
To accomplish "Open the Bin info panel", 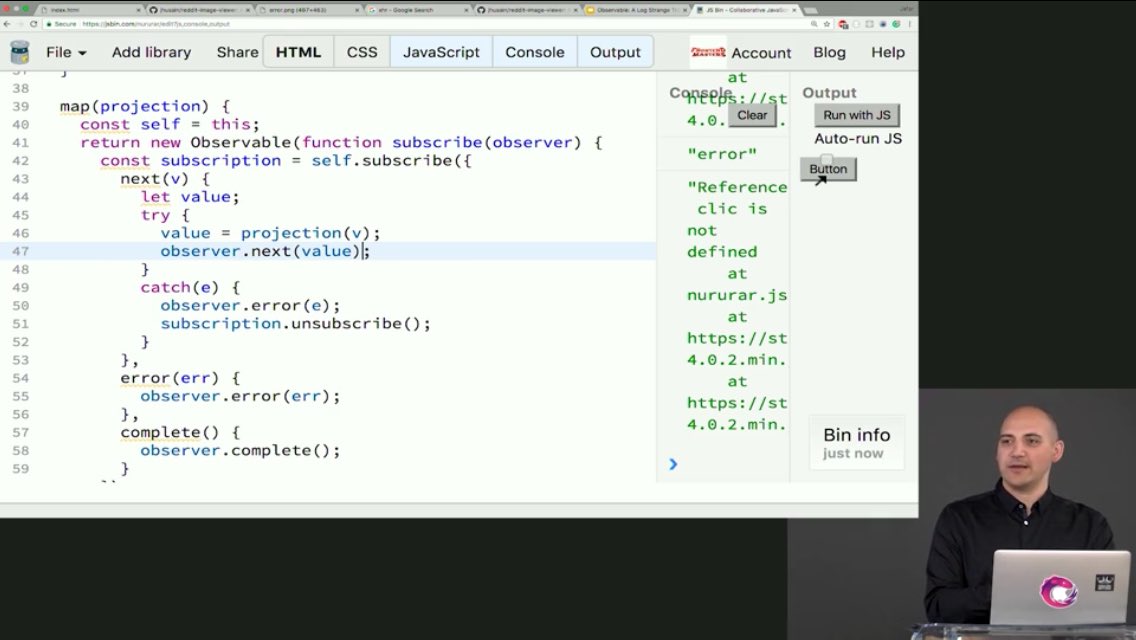I will coord(856,442).
